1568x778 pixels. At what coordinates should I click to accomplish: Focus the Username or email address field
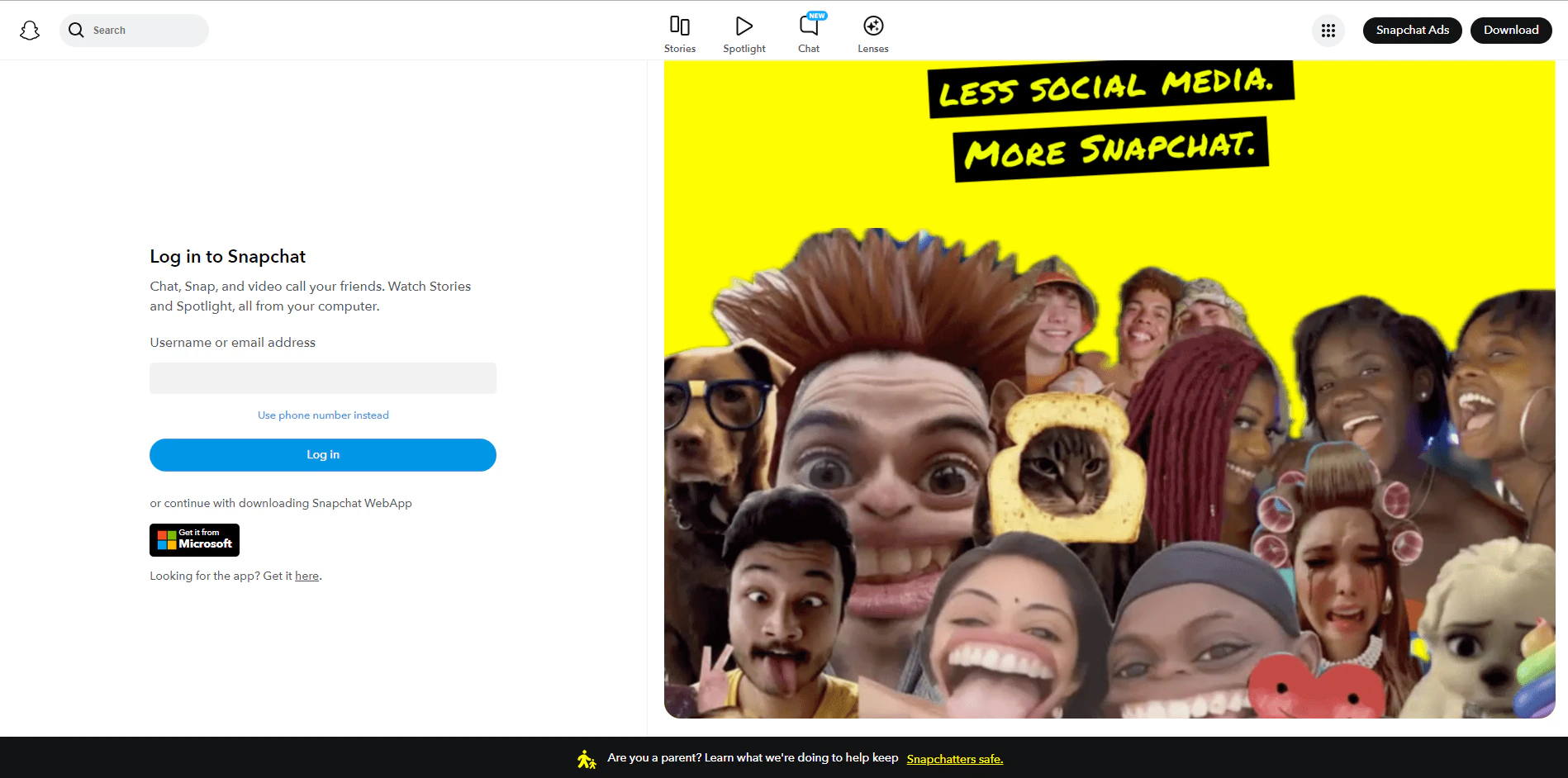[x=323, y=378]
